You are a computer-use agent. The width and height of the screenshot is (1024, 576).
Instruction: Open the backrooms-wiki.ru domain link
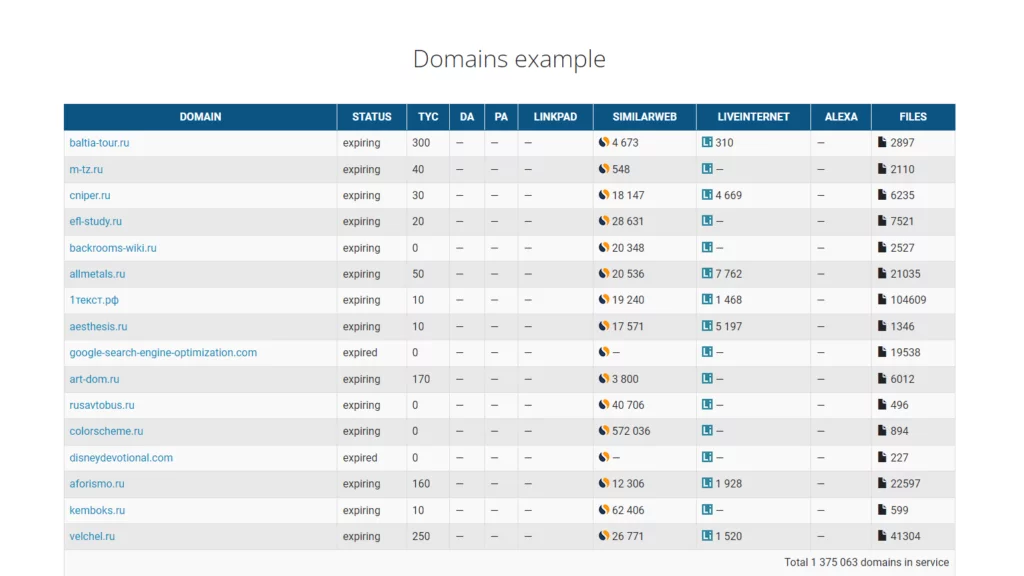(113, 248)
